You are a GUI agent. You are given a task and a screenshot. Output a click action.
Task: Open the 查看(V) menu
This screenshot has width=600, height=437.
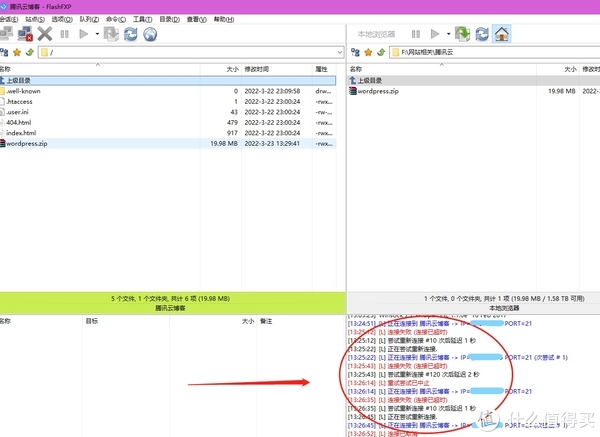197,19
